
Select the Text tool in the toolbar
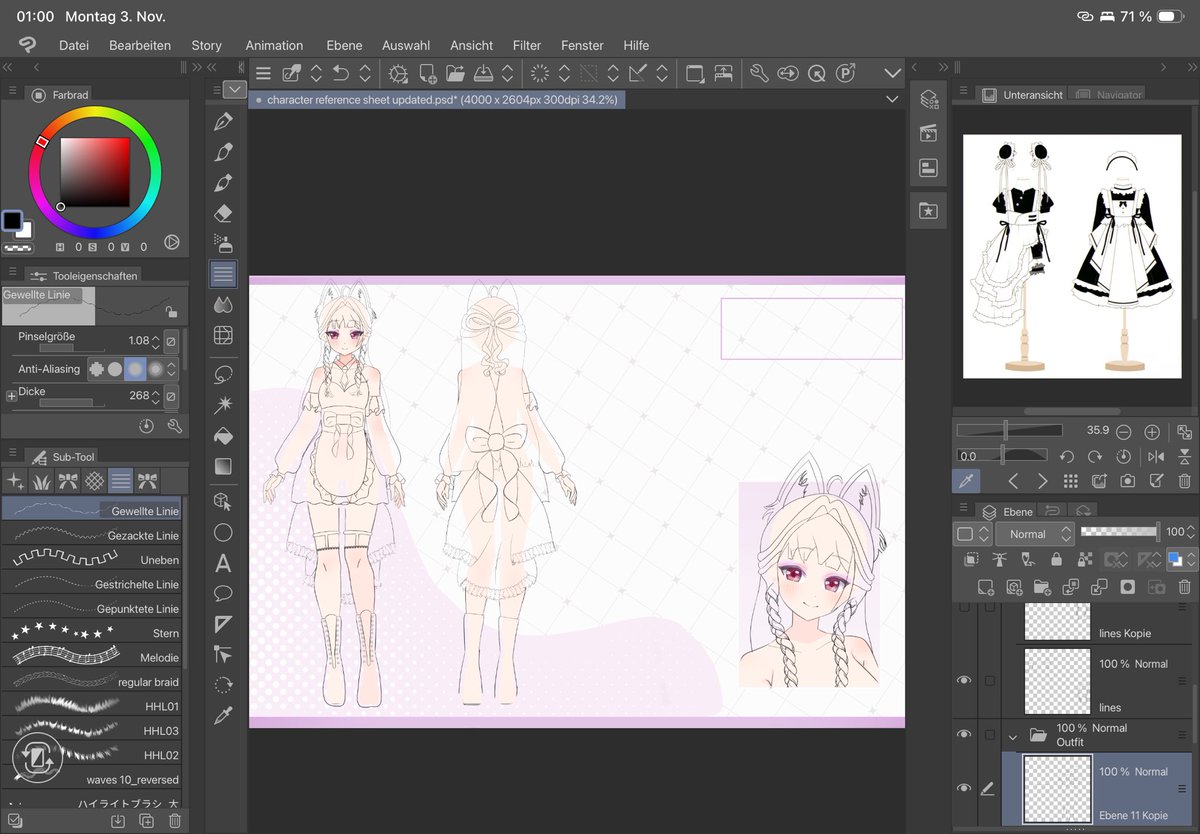(x=223, y=563)
